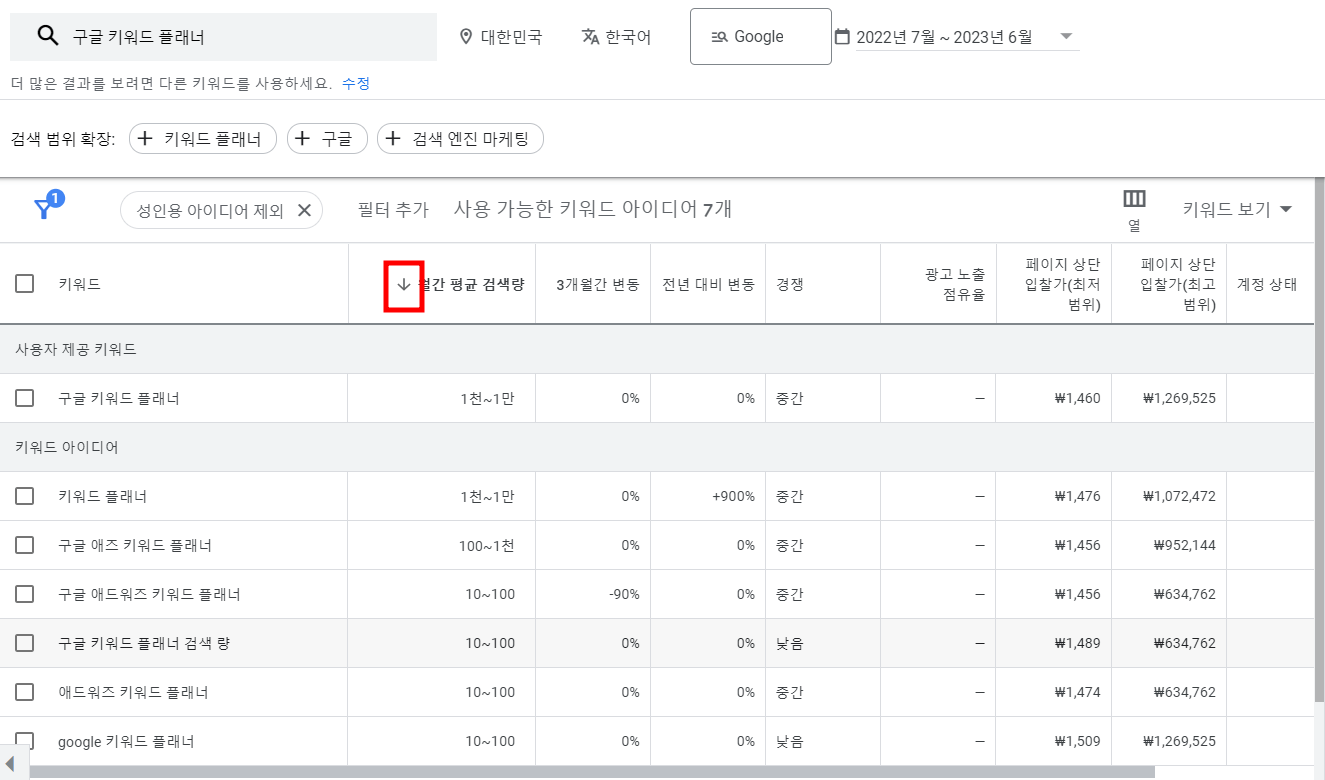Open the filter funnel icon
The height and width of the screenshot is (780, 1325).
(44, 208)
